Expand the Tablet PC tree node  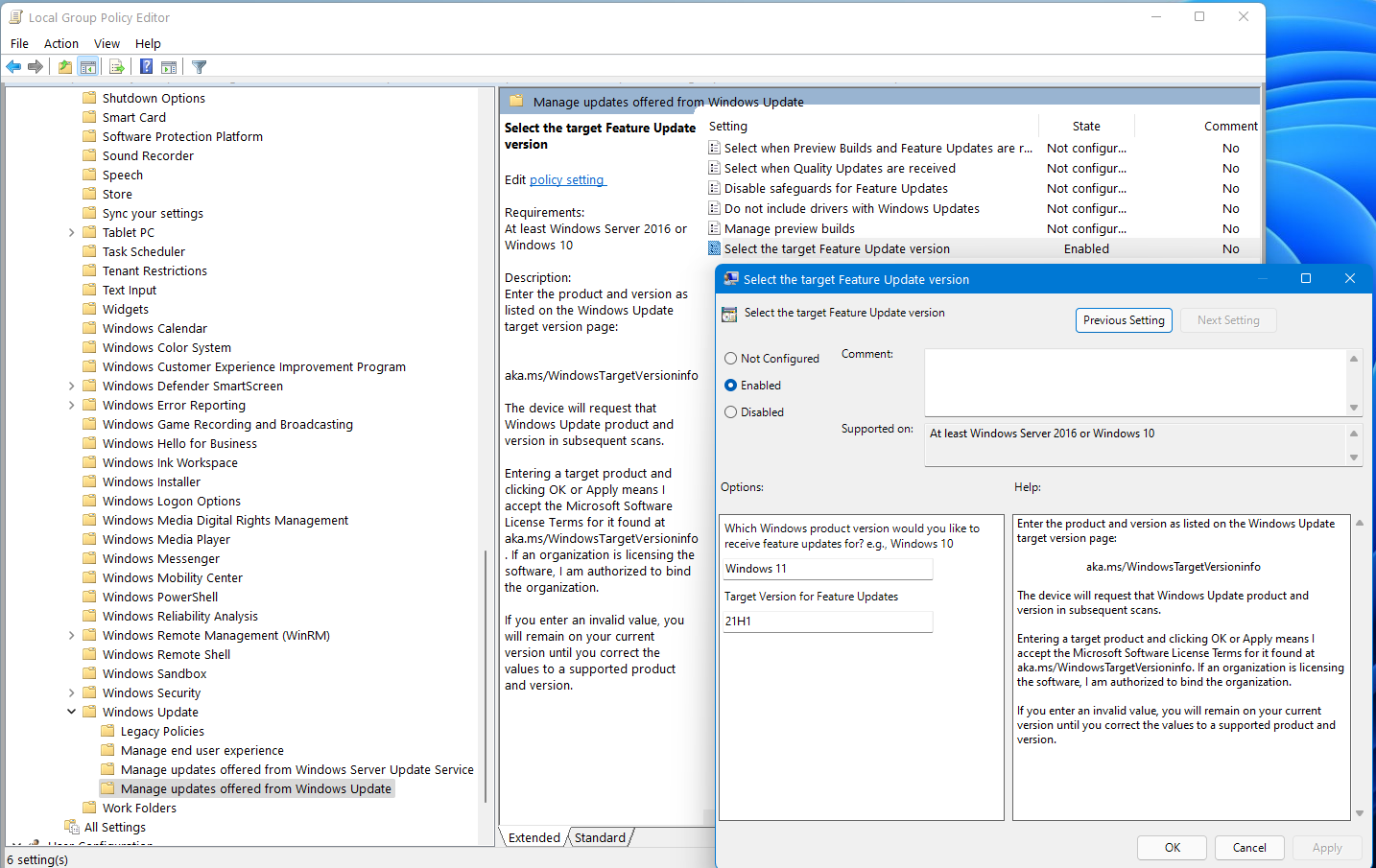click(72, 232)
